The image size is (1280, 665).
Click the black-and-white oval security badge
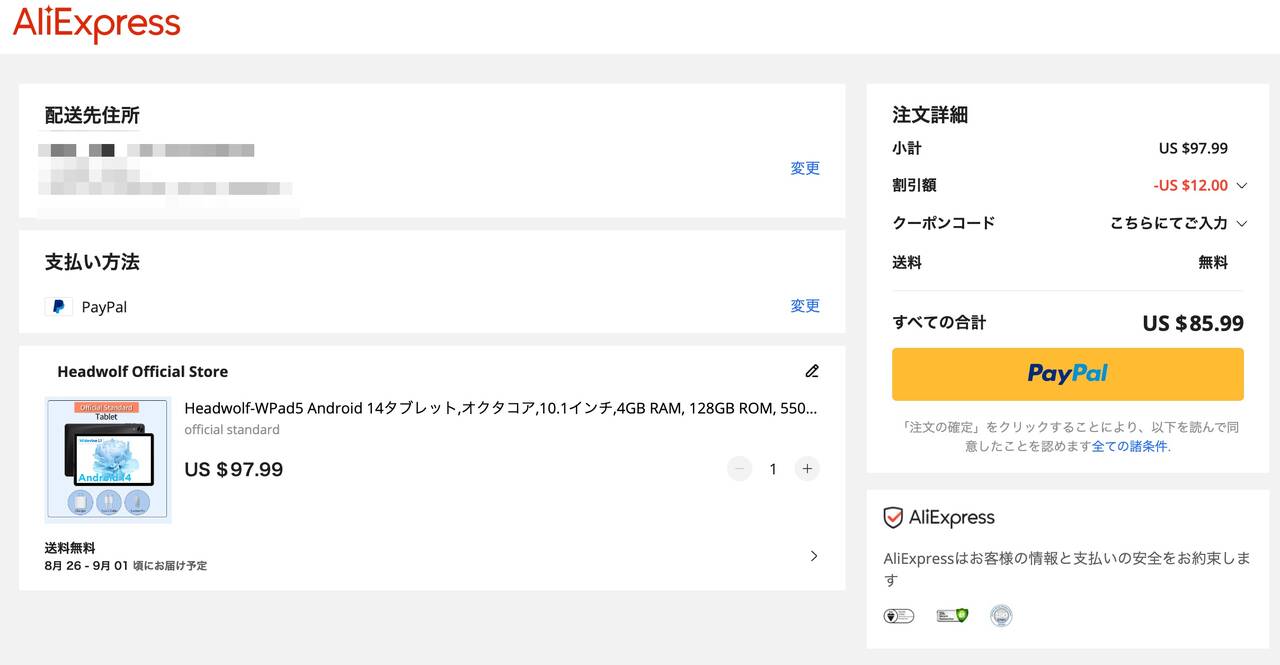point(899,615)
